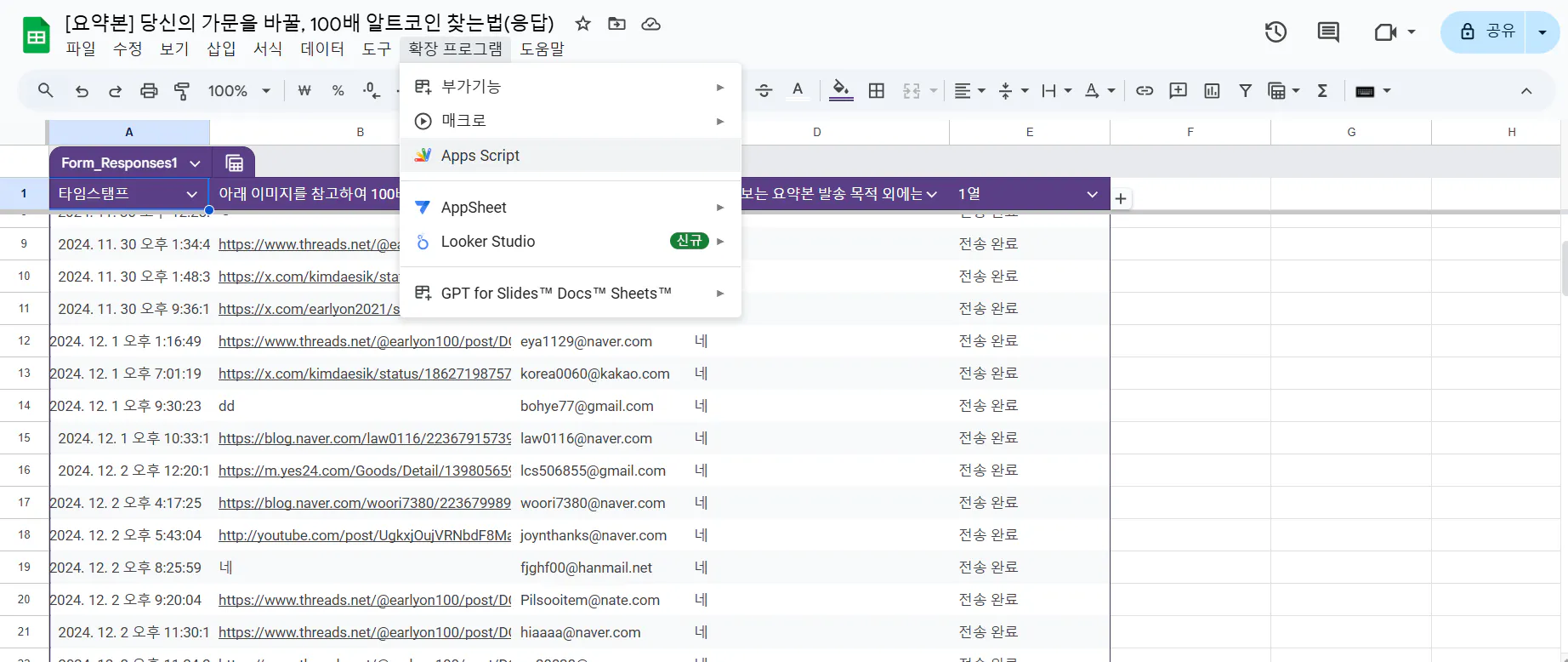
Task: Move document to a folder
Action: tap(616, 24)
